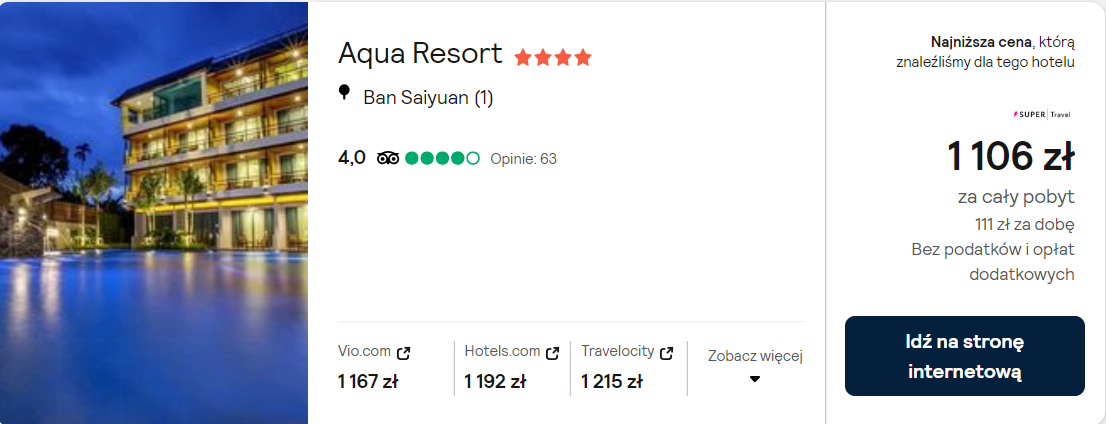Screen dimensions: 1106x424
Task: Expand the Zobacz więcej offers list
Action: click(x=755, y=356)
